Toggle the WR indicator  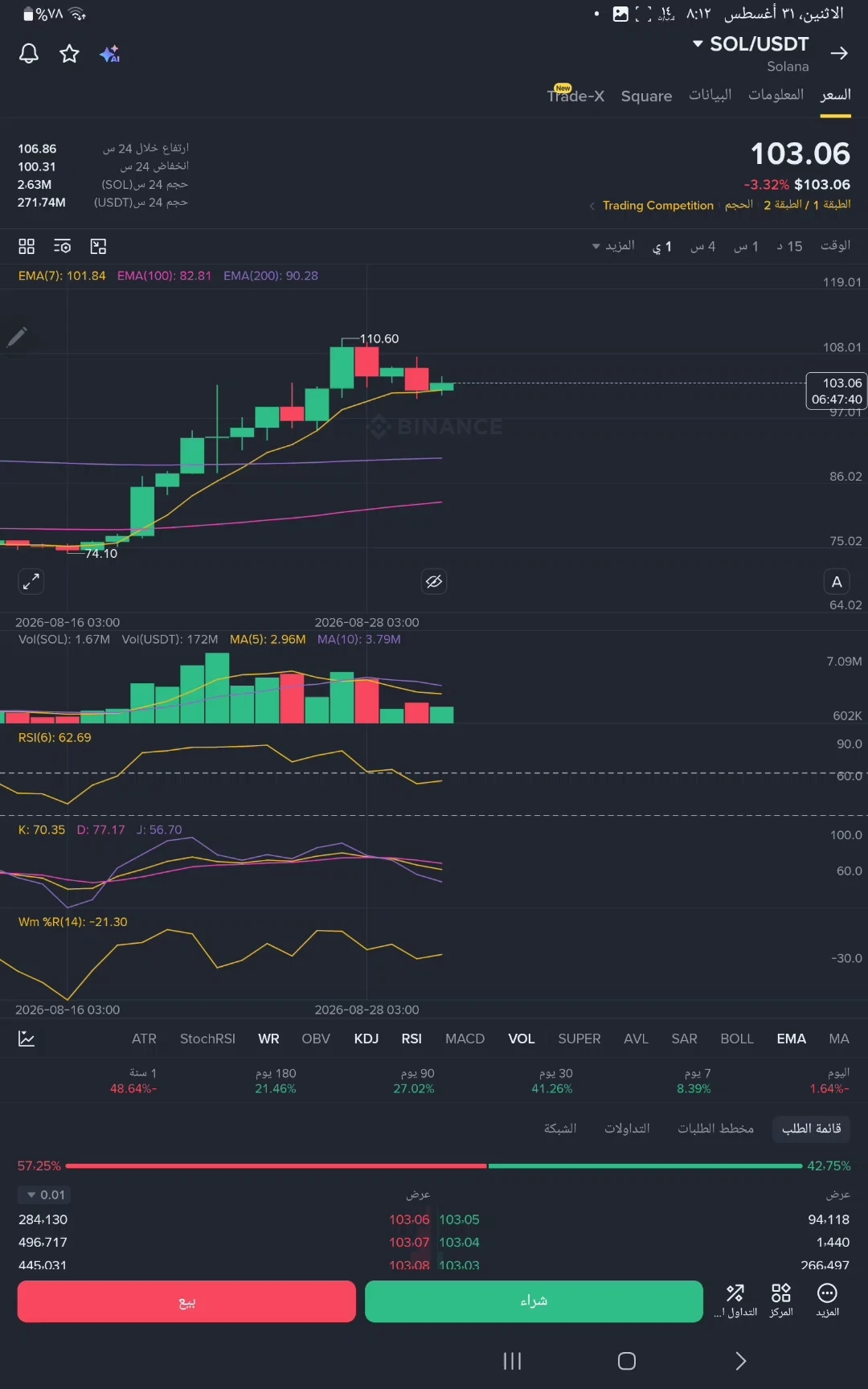click(x=268, y=1039)
